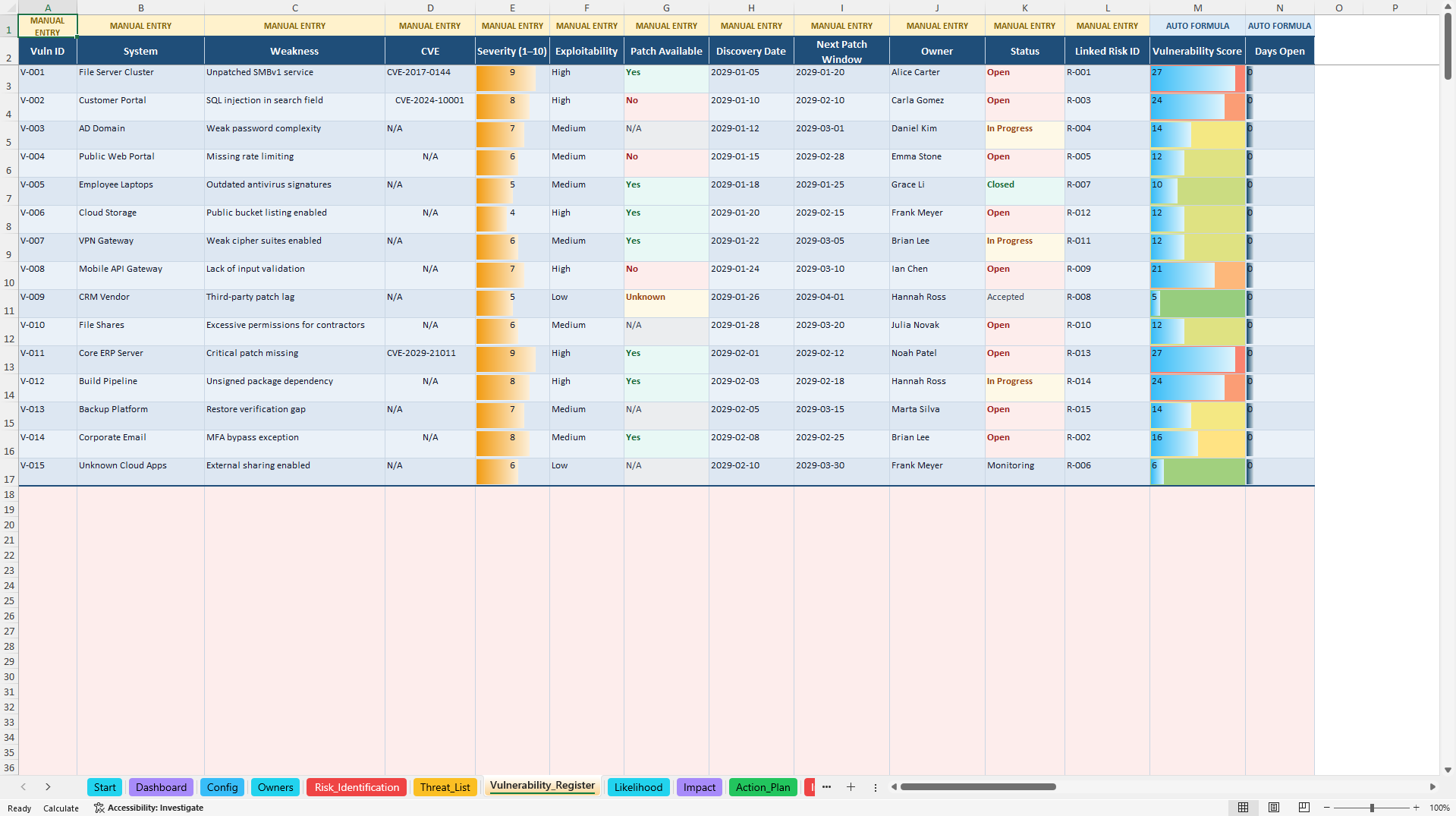Switch to Threat_List sheet tab

point(445,787)
